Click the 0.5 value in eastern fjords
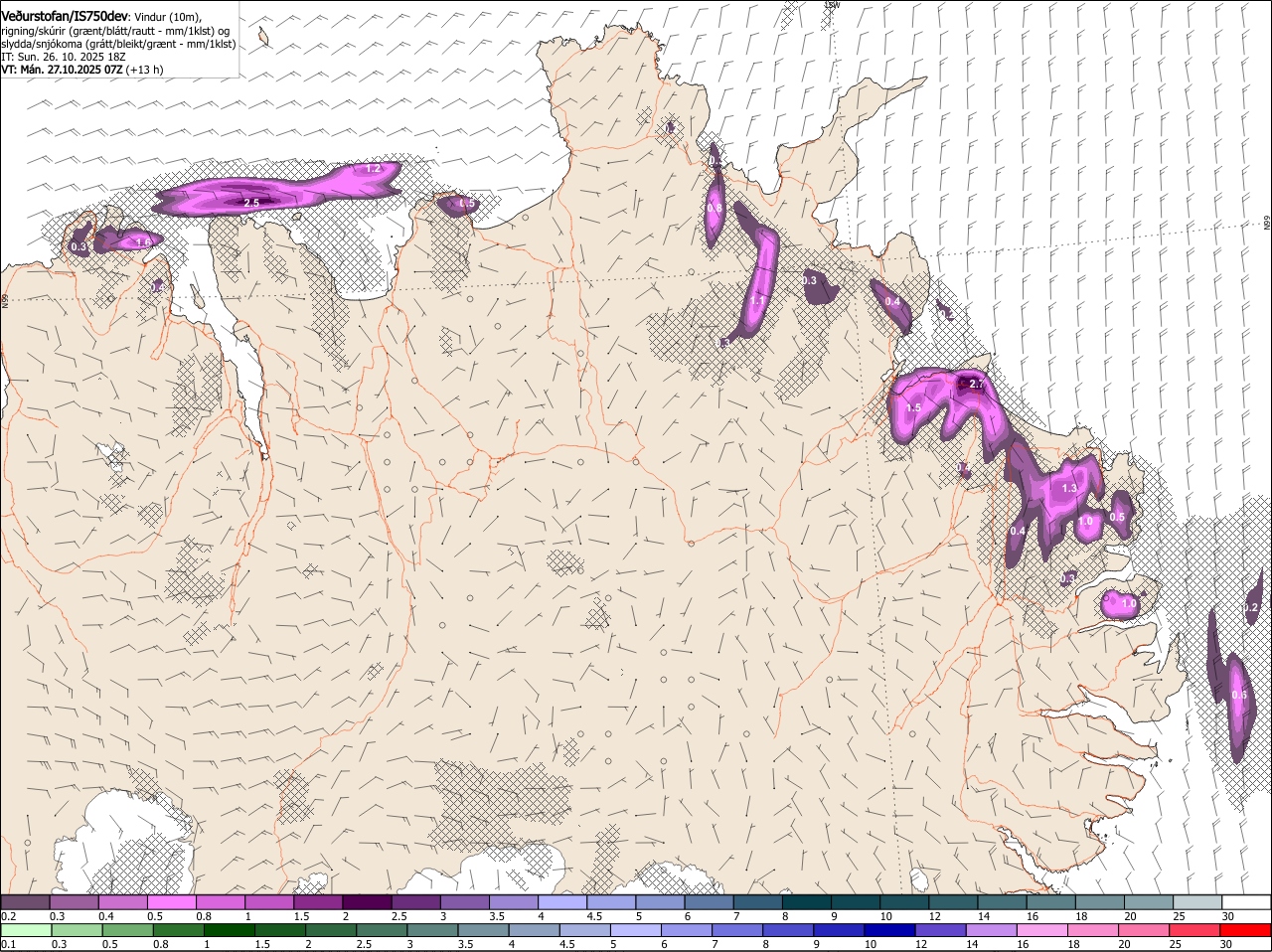This screenshot has height=952, width=1272. click(x=1117, y=517)
